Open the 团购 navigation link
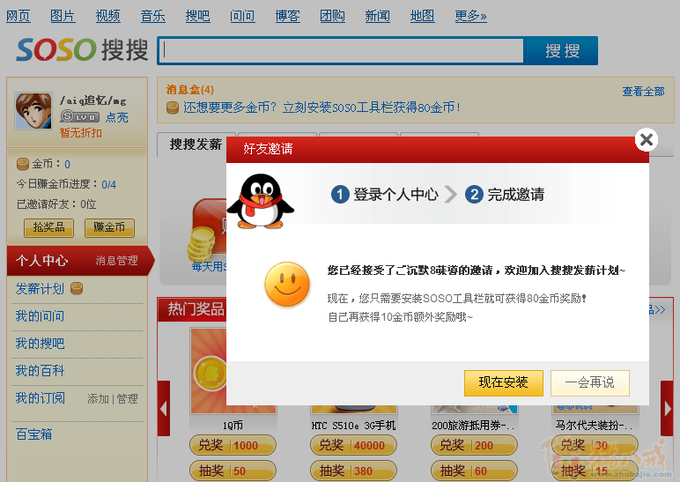Screen dimensions: 680x482 (332, 16)
